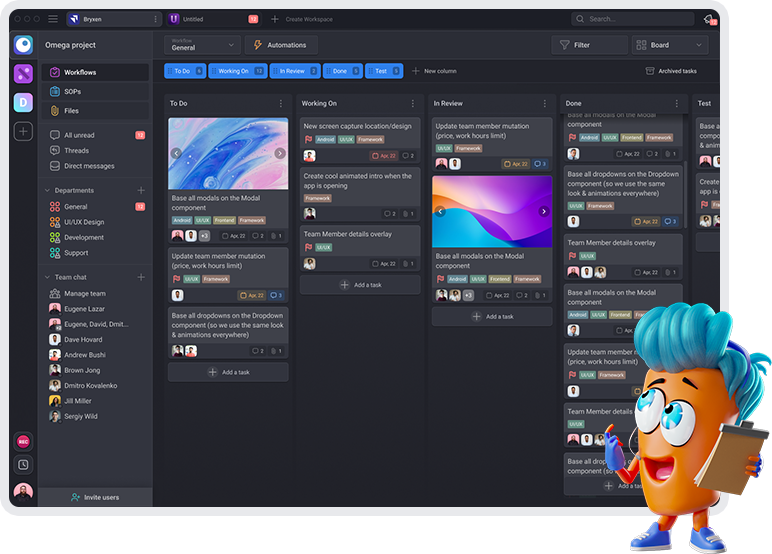
Task: Open Workflows in the sidebar
Action: coord(95,72)
